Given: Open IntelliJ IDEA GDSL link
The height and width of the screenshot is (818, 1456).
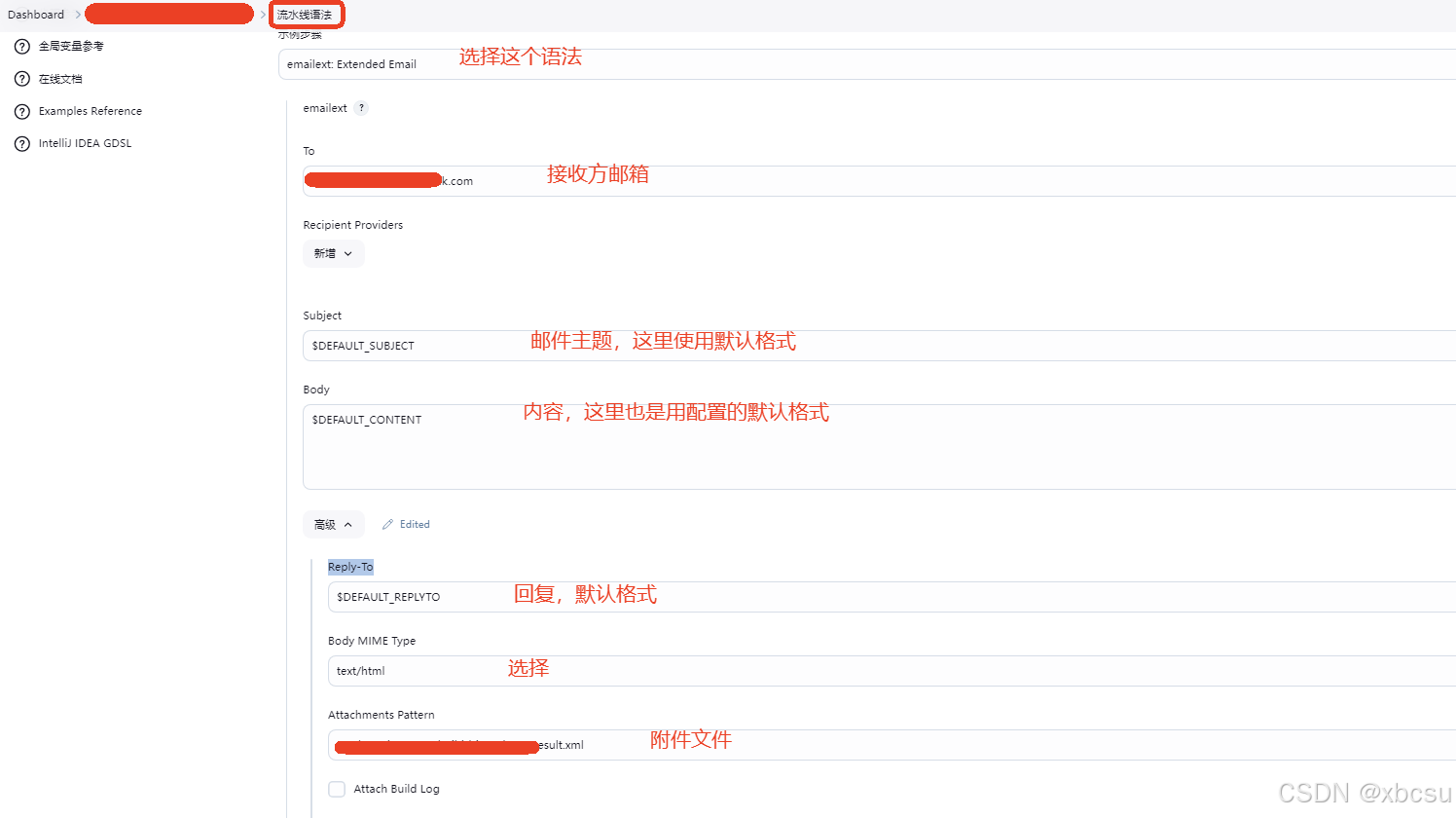Looking at the screenshot, I should 85,143.
